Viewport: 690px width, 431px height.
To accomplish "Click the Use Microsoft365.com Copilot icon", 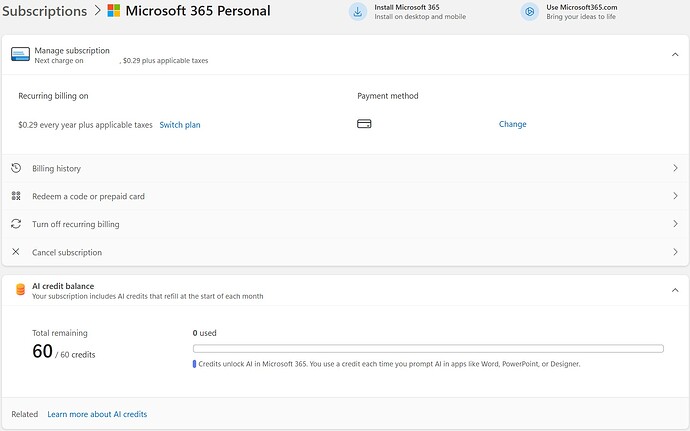I will click(530, 12).
